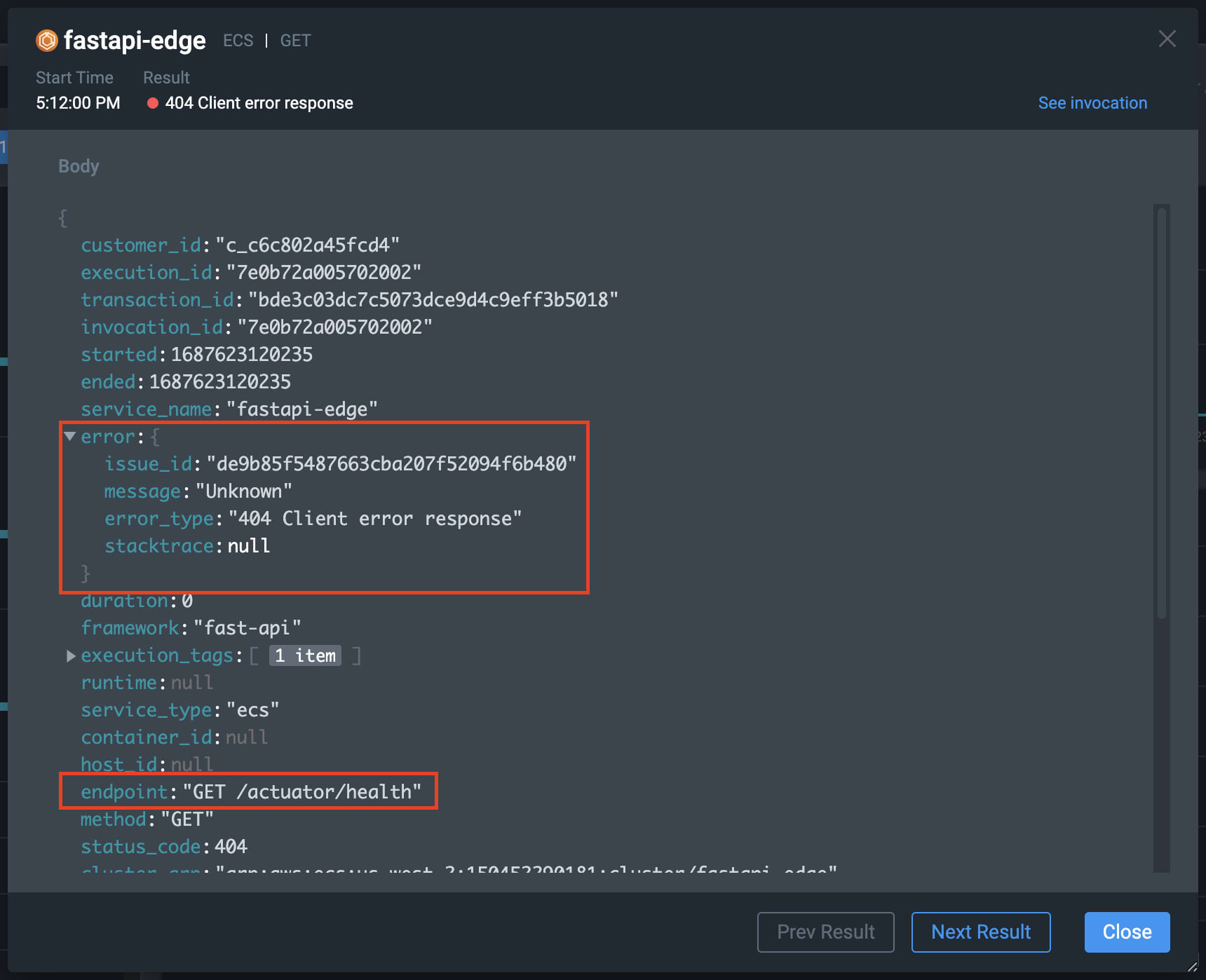Open See invocation
Image resolution: width=1206 pixels, height=980 pixels.
tap(1092, 102)
